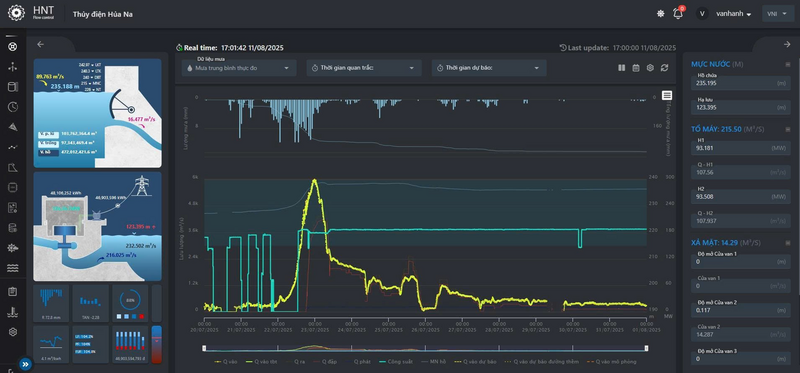
Task: Click the HNT Flow control logo
Action: pyautogui.click(x=31, y=13)
